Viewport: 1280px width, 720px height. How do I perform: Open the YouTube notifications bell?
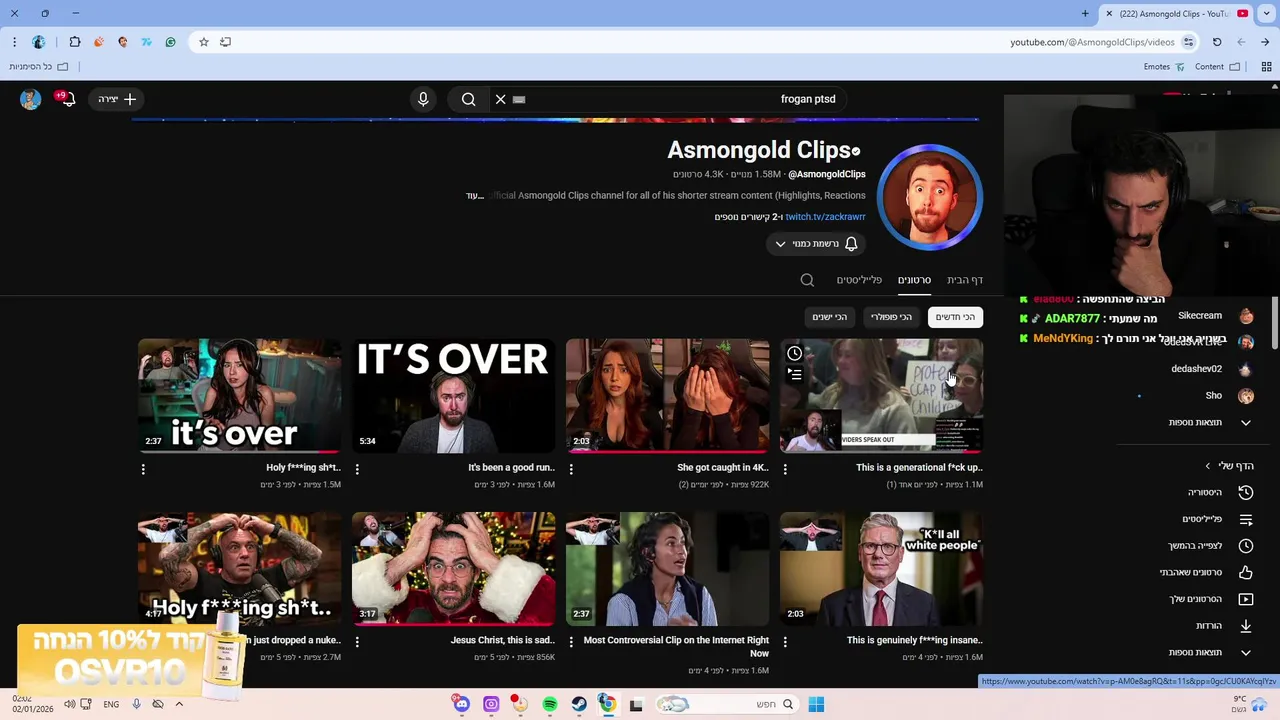(67, 99)
